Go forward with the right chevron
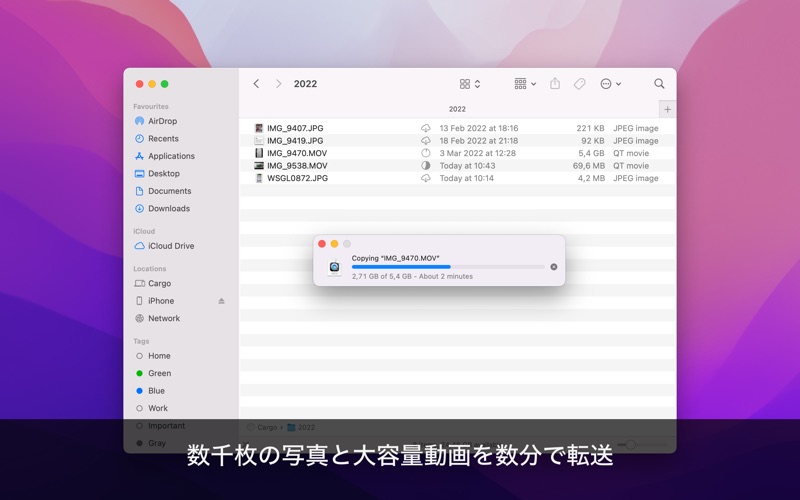The height and width of the screenshot is (500, 800). click(278, 84)
